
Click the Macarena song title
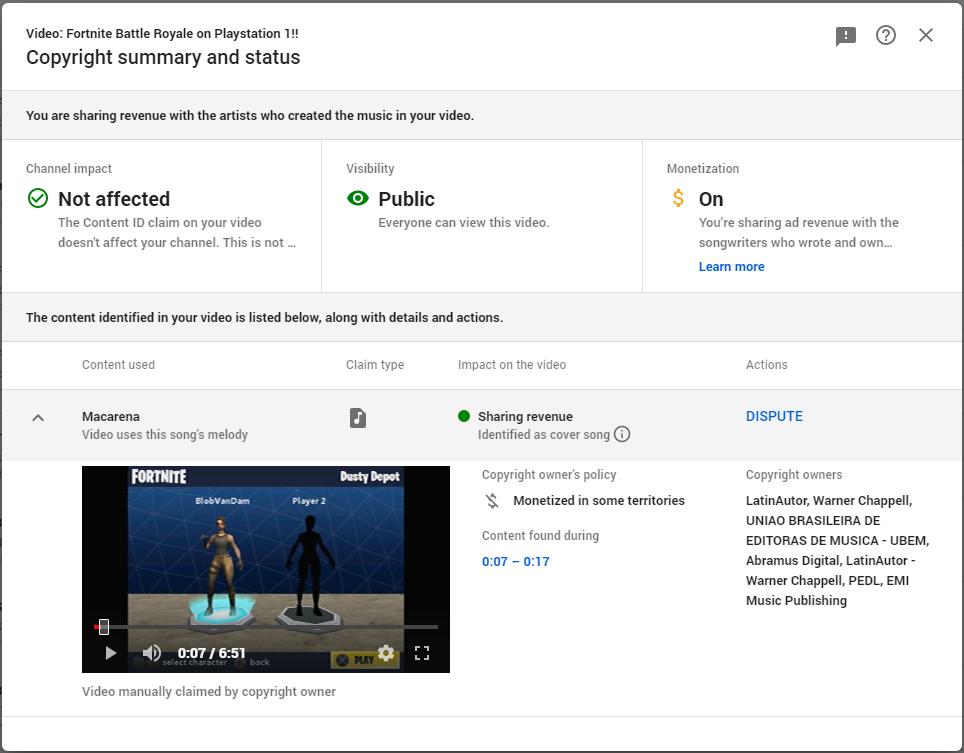point(111,416)
